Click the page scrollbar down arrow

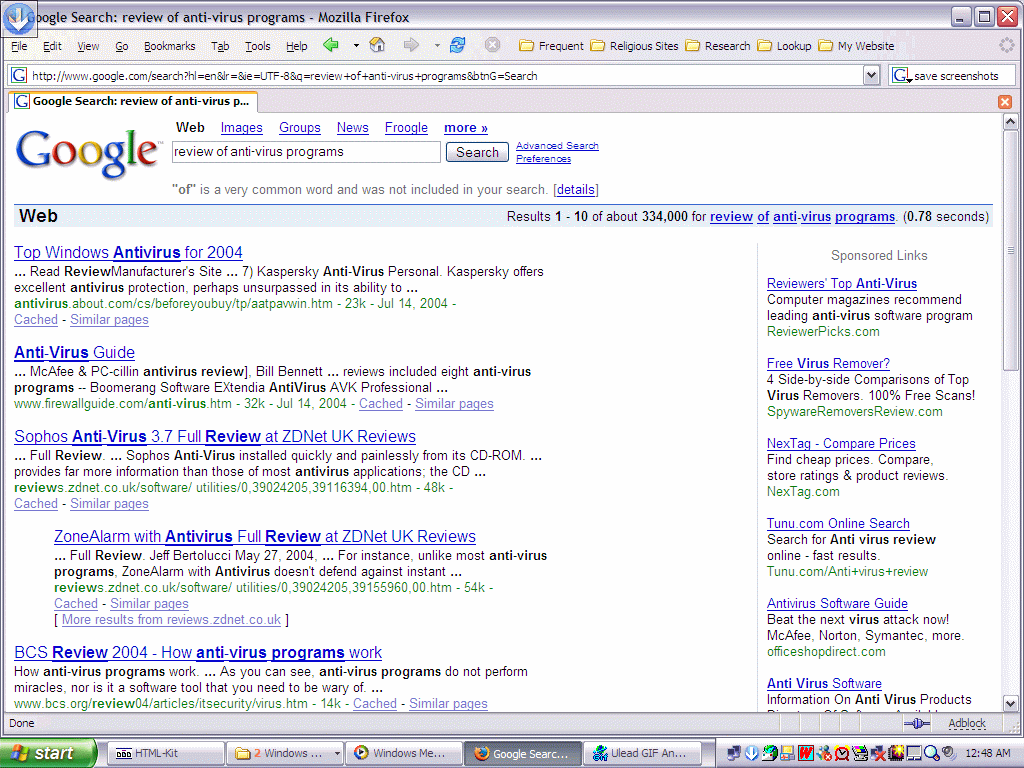click(x=1010, y=704)
